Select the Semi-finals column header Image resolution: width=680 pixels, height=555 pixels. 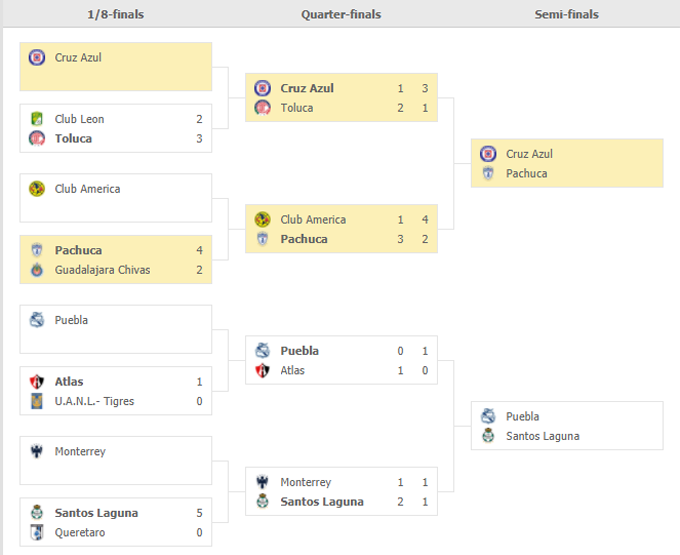[567, 14]
